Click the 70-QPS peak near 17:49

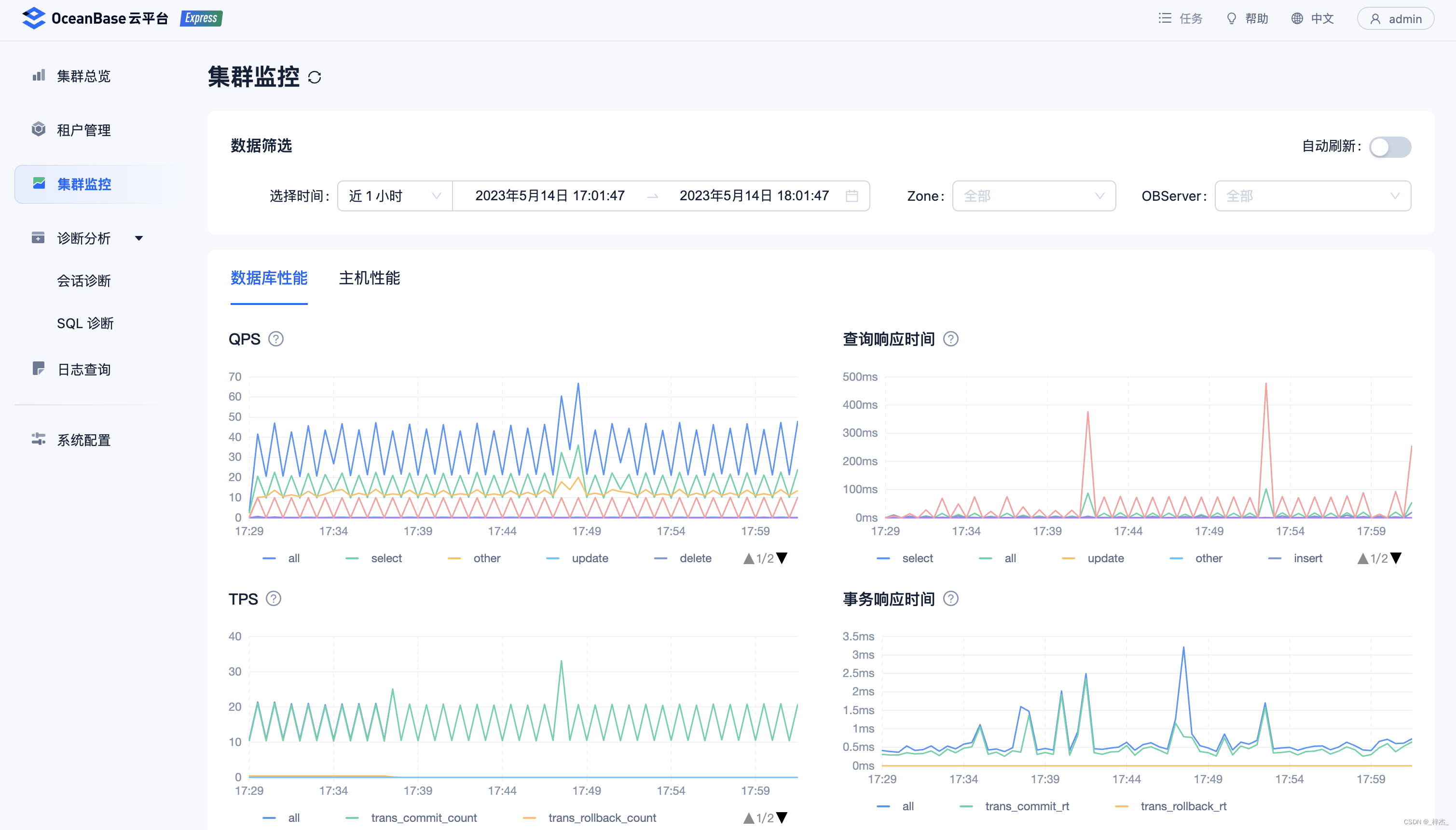coord(578,384)
